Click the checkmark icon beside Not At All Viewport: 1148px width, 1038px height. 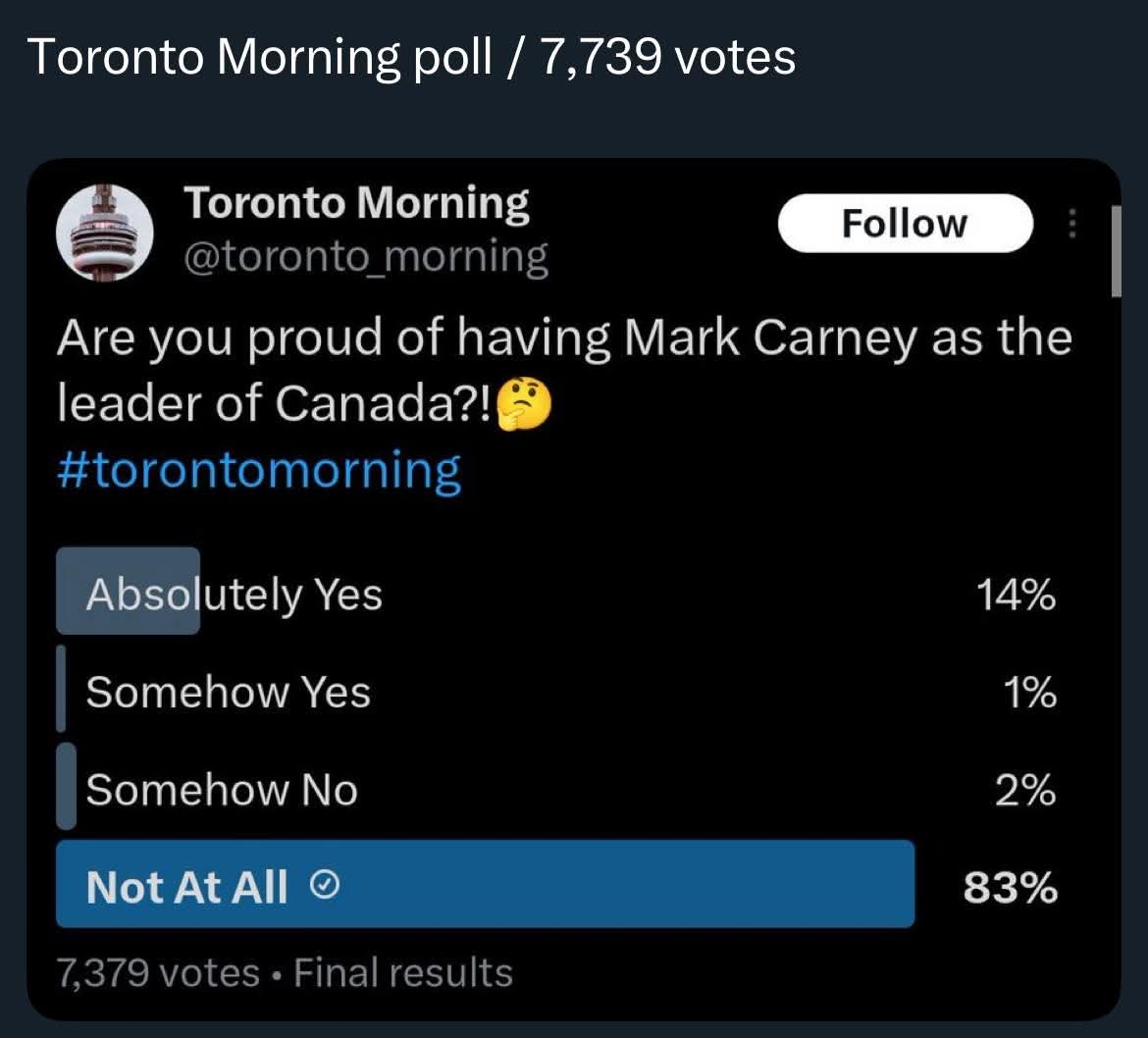(326, 887)
